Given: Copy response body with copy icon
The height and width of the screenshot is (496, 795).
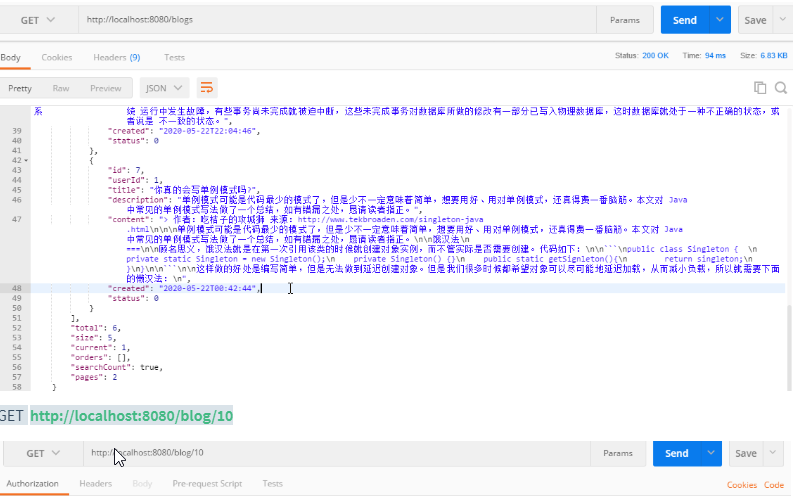Looking at the screenshot, I should click(760, 88).
